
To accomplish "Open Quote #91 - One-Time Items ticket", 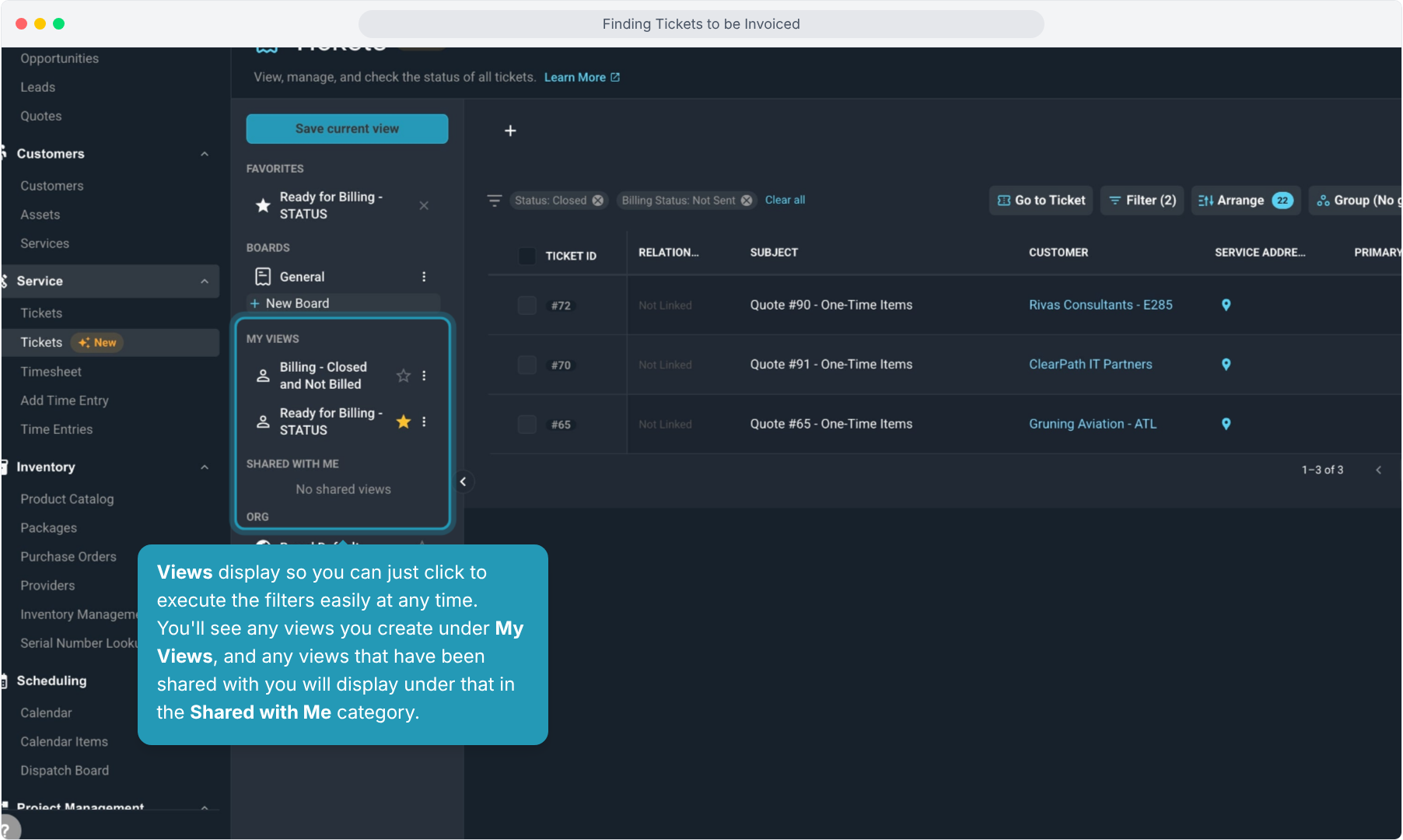I will [831, 364].
